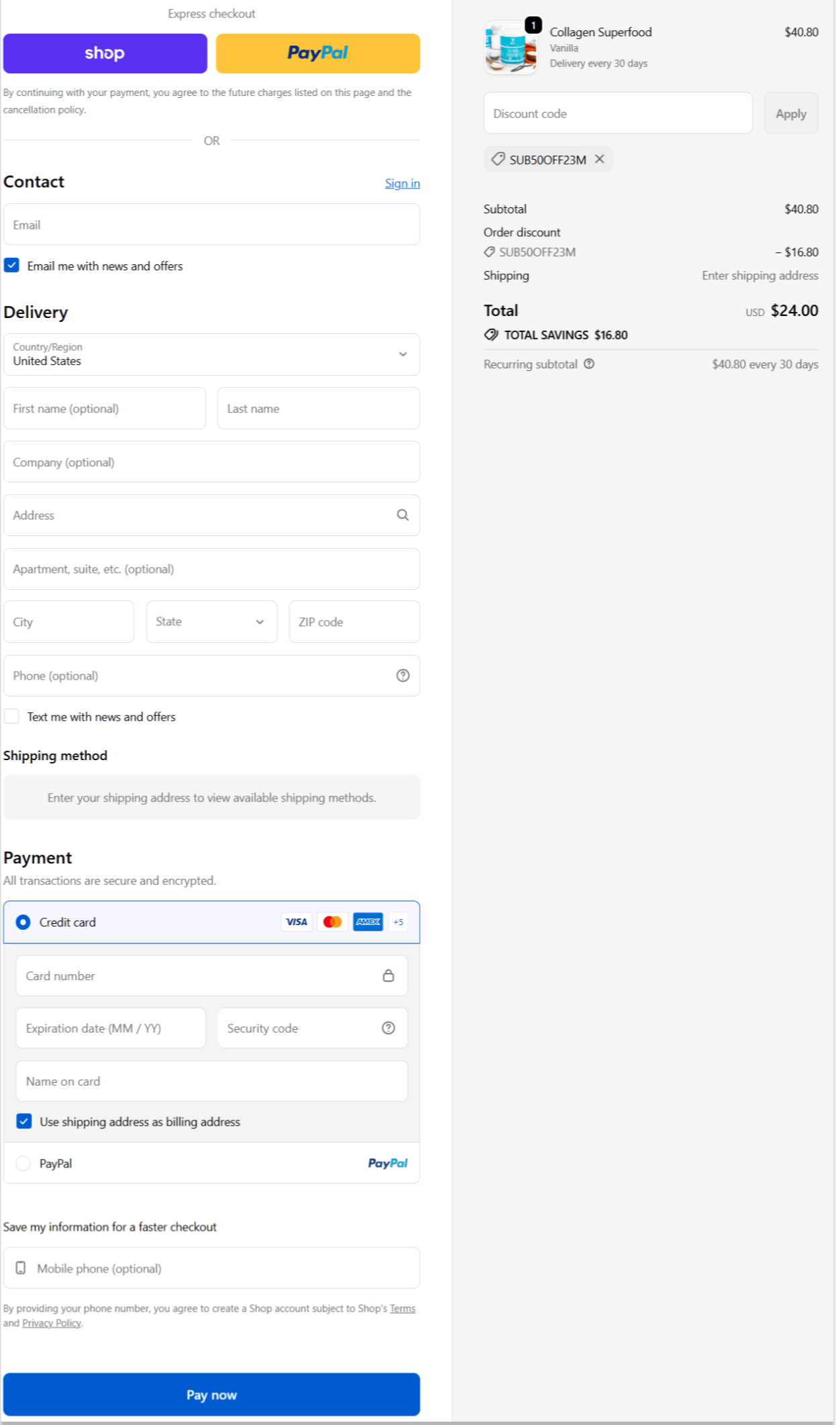
Task: Enable Text me with news and offers
Action: [12, 716]
